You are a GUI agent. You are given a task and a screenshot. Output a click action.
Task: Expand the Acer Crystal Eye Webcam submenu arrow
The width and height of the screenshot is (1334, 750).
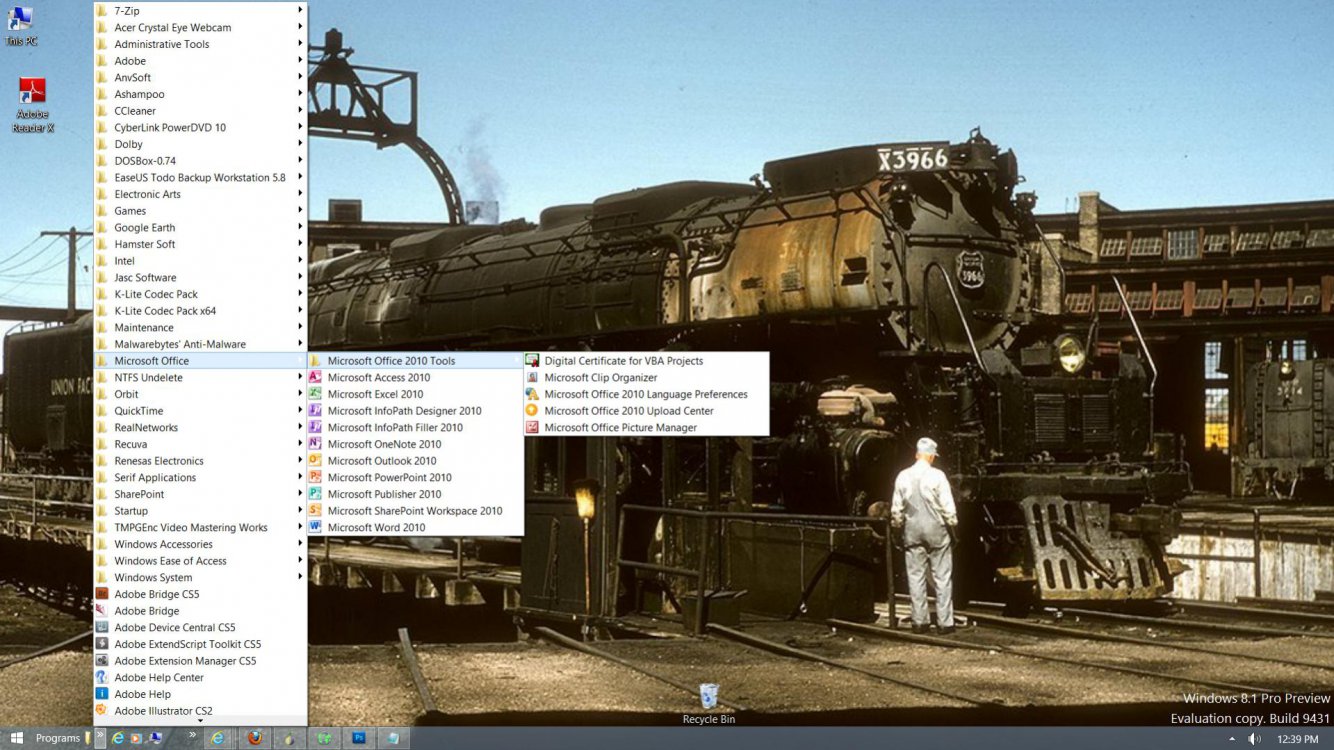pyautogui.click(x=300, y=27)
